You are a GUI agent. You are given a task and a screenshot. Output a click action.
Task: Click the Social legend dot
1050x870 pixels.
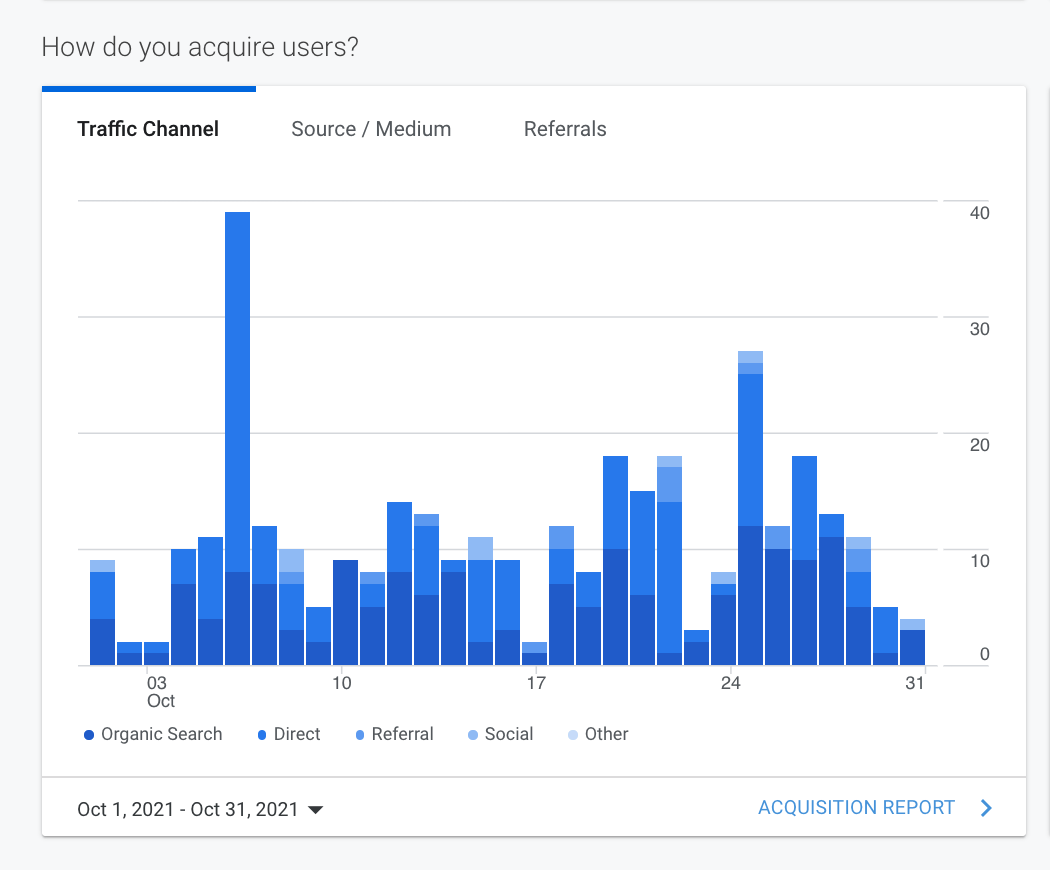click(473, 735)
